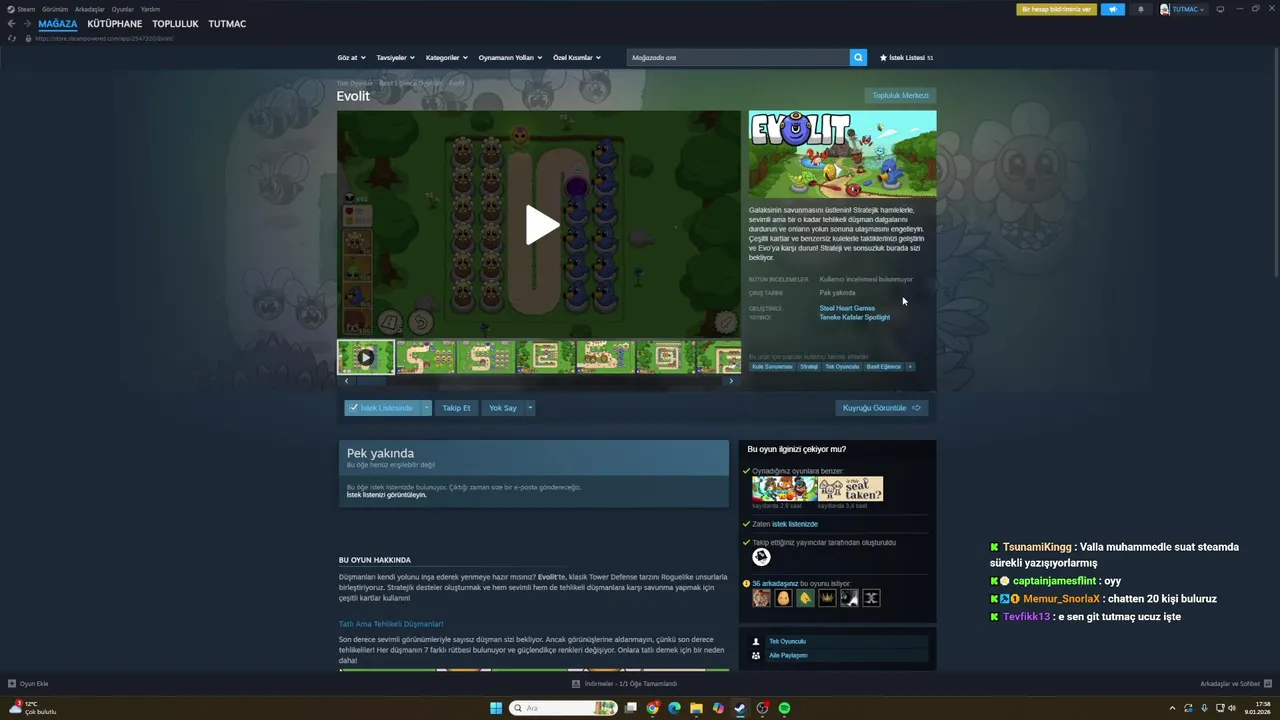
Task: Open the Görünüm menu
Action: tap(55, 9)
